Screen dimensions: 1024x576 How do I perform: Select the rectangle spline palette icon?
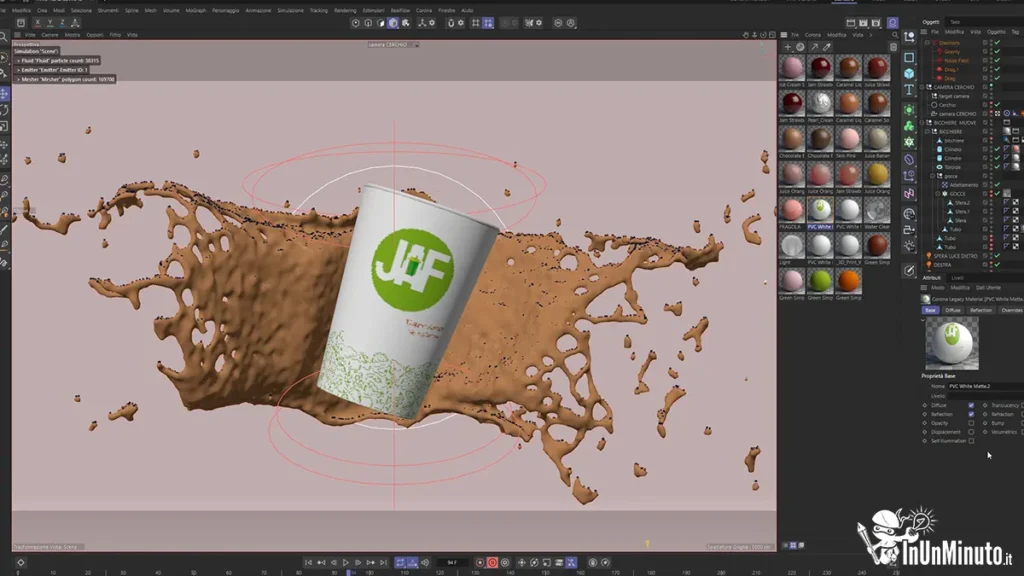(x=909, y=57)
